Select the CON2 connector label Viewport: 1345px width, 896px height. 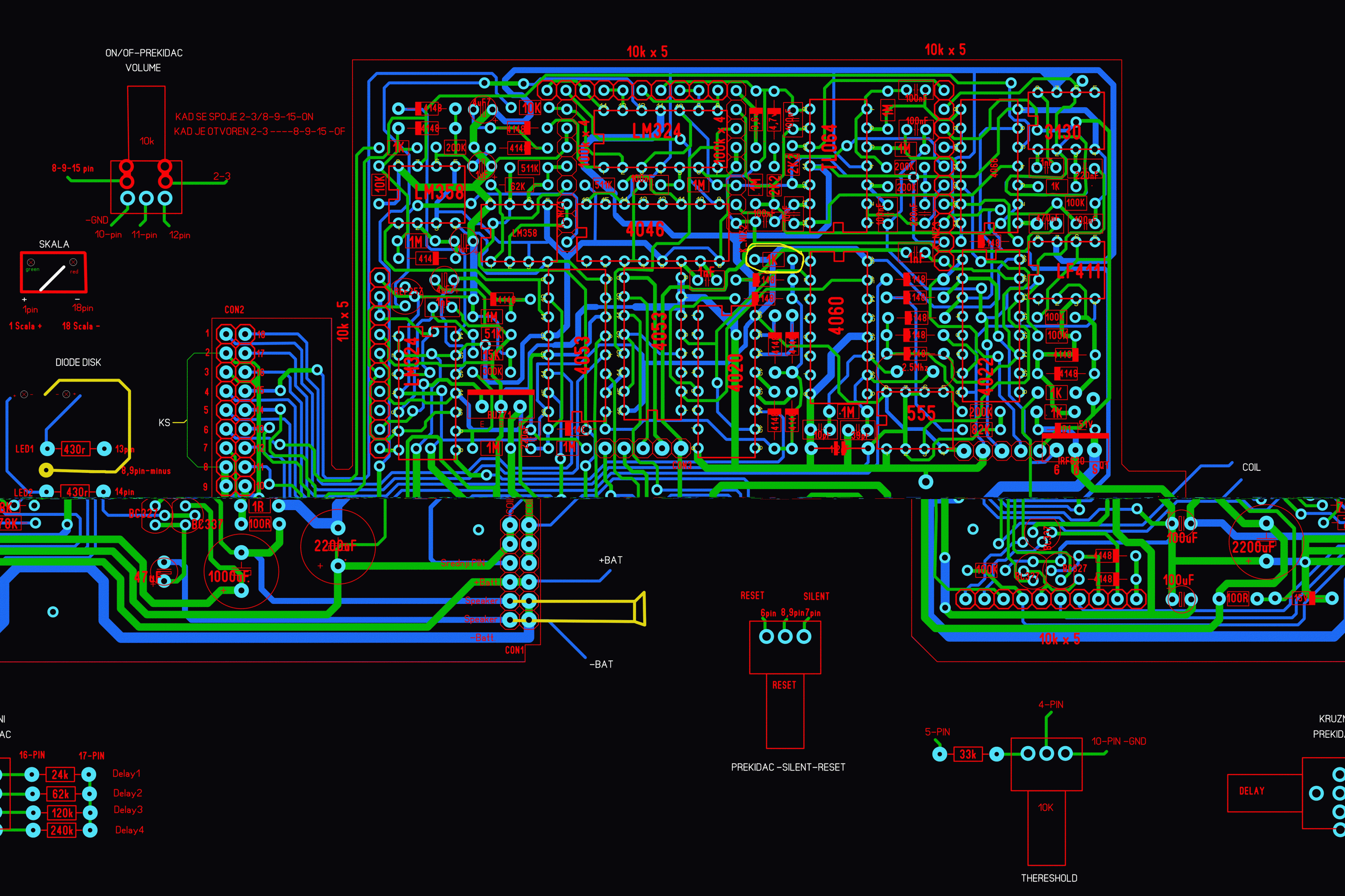[234, 310]
